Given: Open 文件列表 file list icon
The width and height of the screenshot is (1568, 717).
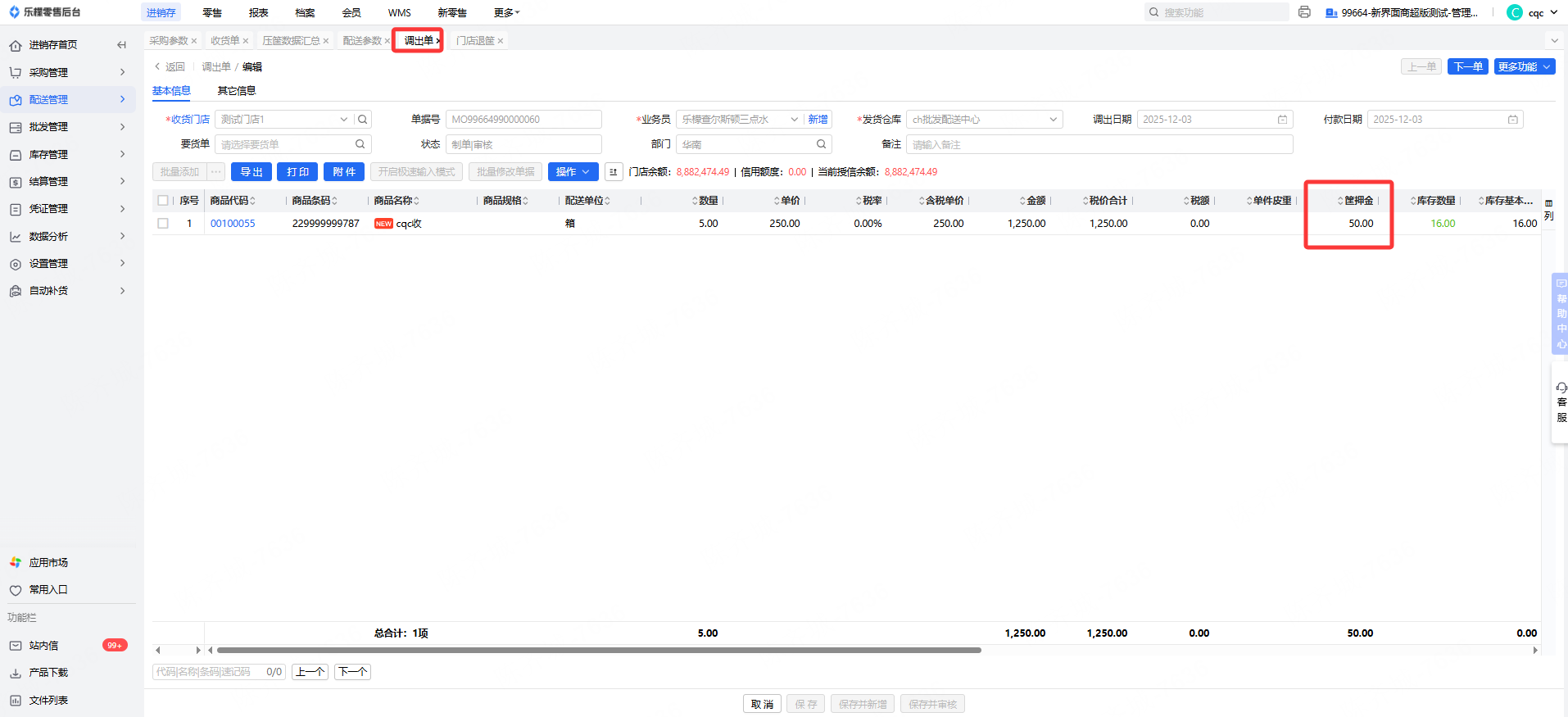Looking at the screenshot, I should (16, 701).
